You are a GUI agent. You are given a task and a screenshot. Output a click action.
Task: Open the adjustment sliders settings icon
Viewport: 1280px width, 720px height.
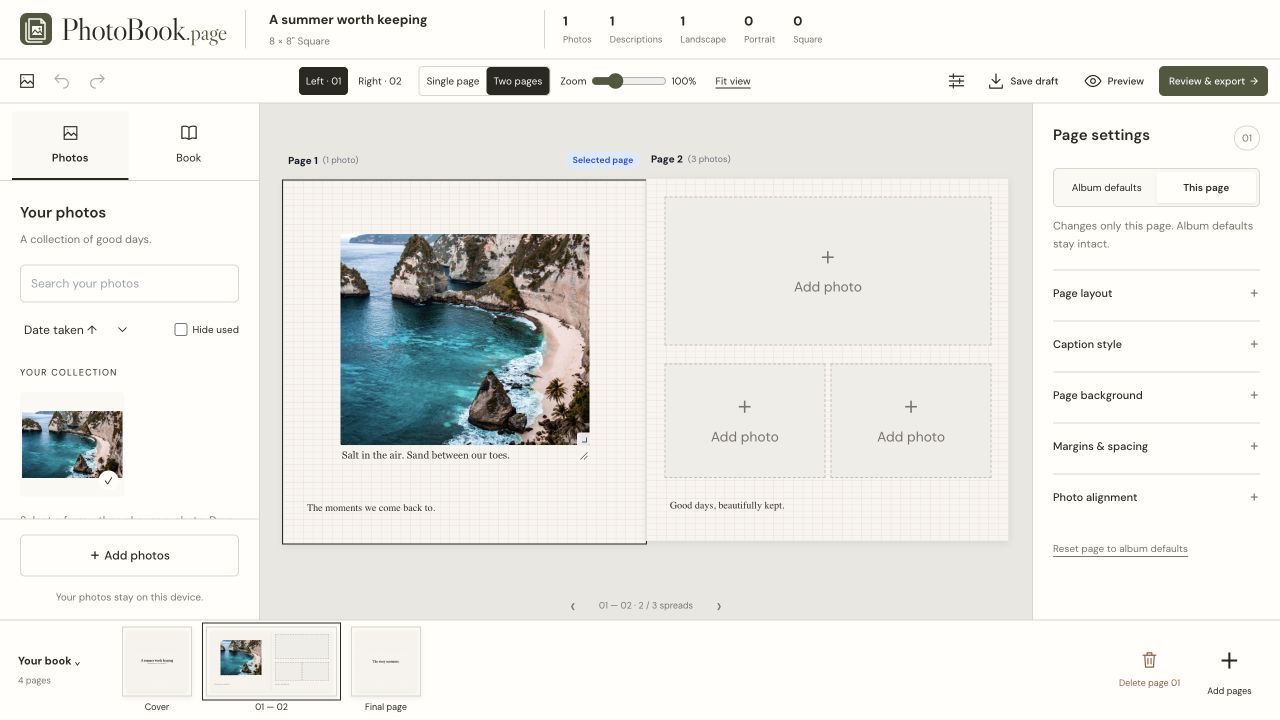956,81
